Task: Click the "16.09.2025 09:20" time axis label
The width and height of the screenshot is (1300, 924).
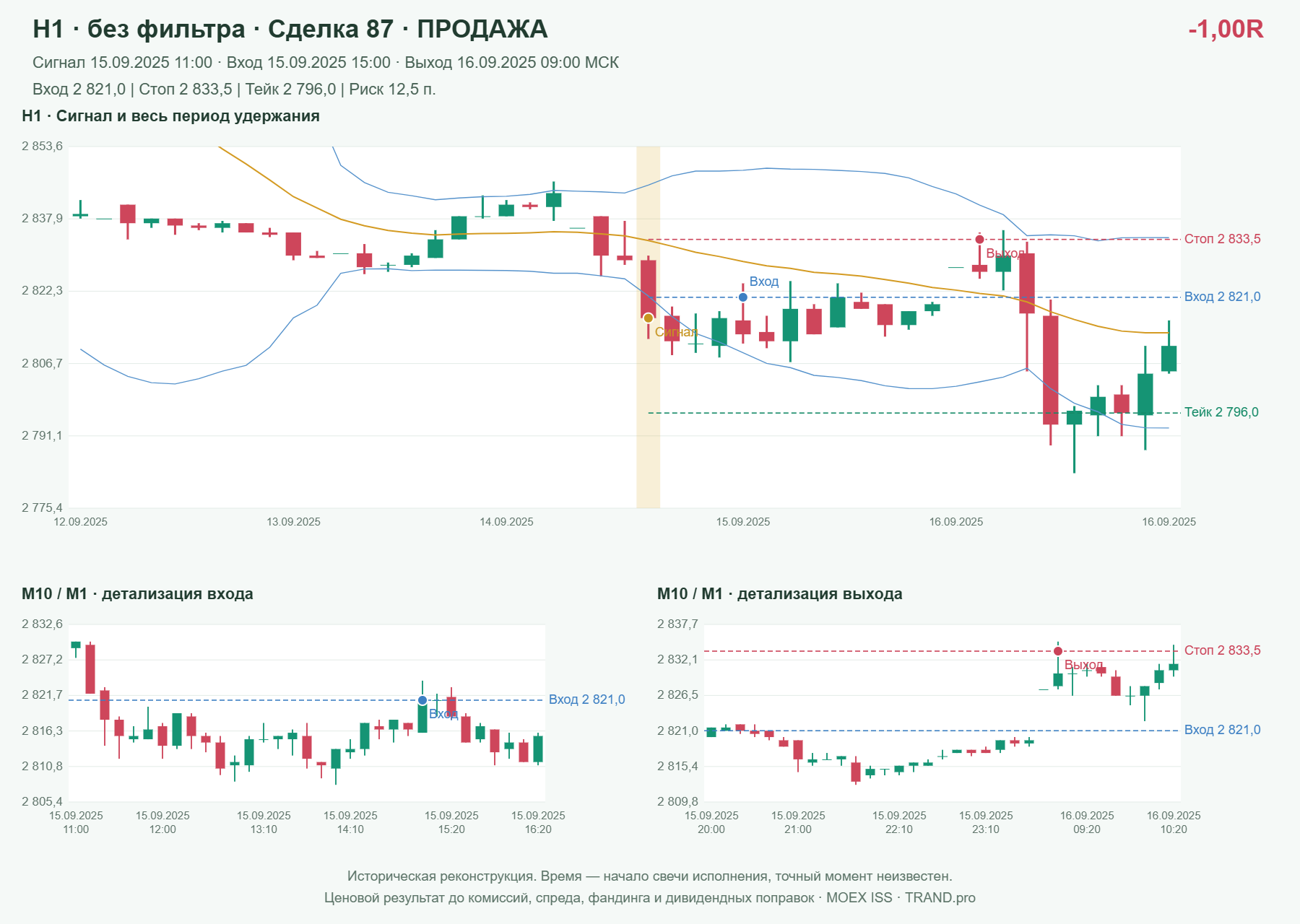Action: [x=1087, y=822]
